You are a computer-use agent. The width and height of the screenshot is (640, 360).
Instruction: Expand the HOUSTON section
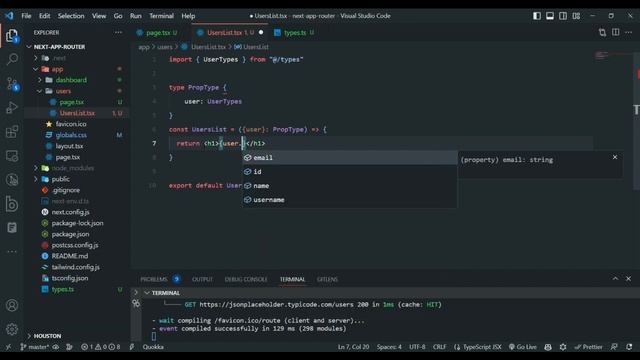(x=47, y=336)
